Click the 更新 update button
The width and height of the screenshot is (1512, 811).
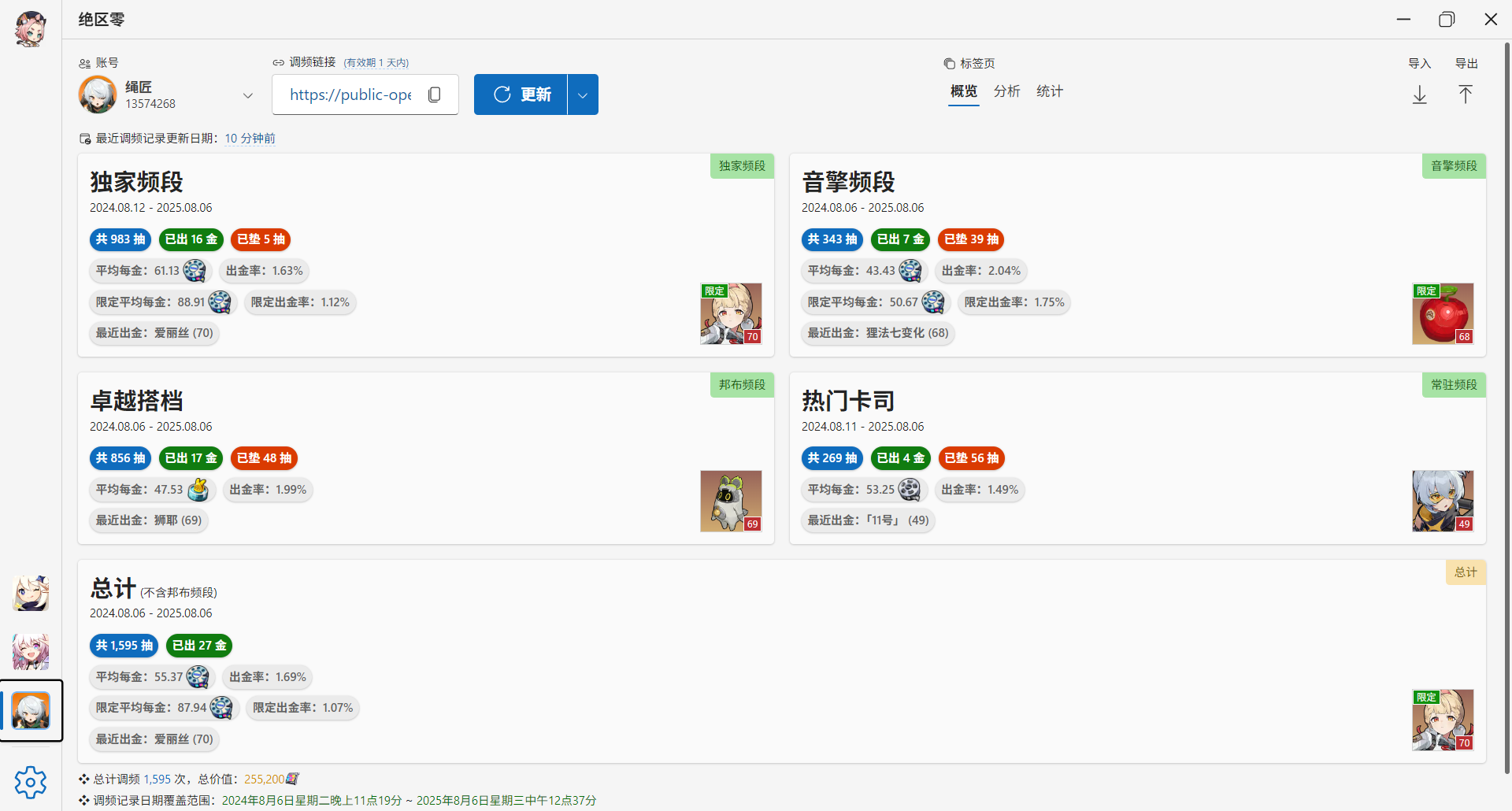[x=521, y=94]
